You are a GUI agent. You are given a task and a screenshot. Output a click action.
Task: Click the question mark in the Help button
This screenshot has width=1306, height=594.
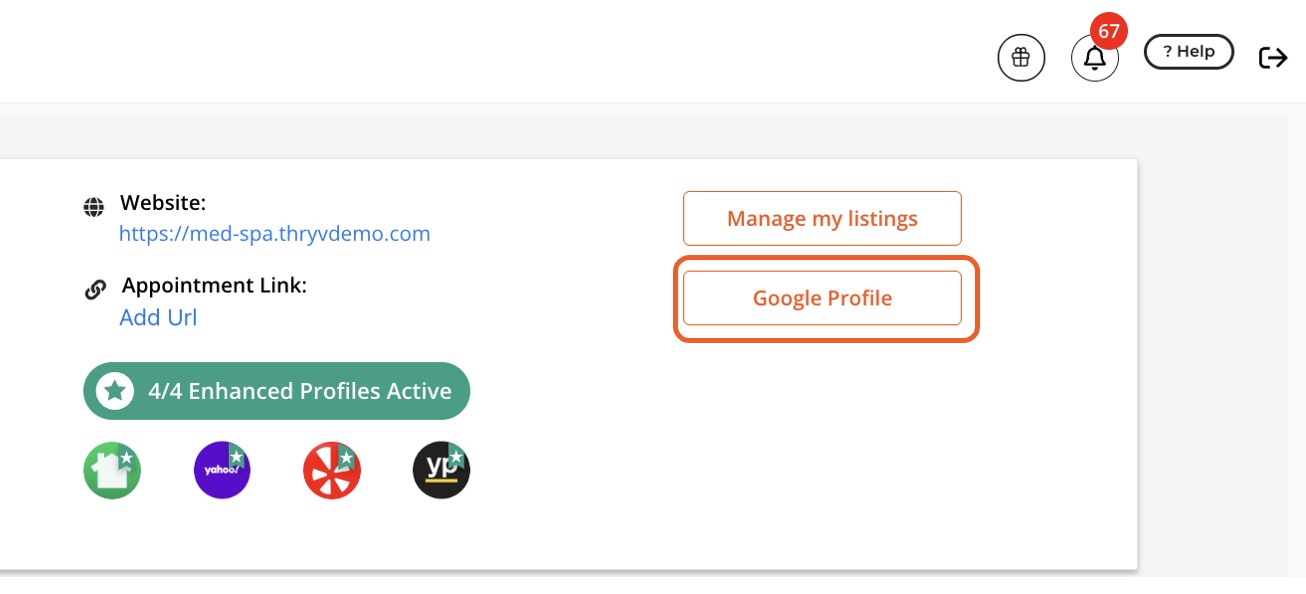point(1167,52)
